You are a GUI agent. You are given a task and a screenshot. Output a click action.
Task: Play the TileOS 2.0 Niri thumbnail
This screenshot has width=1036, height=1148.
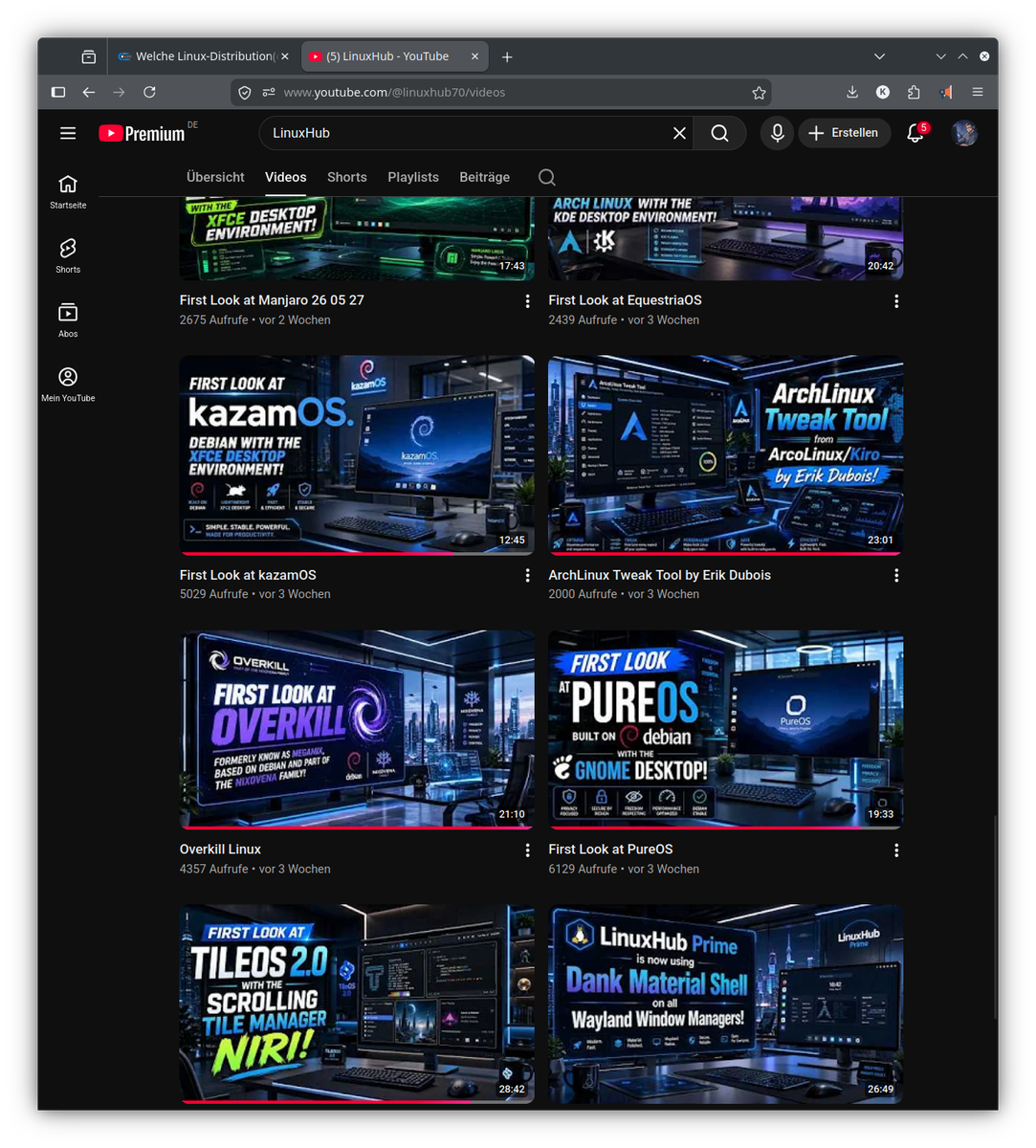pyautogui.click(x=357, y=1004)
